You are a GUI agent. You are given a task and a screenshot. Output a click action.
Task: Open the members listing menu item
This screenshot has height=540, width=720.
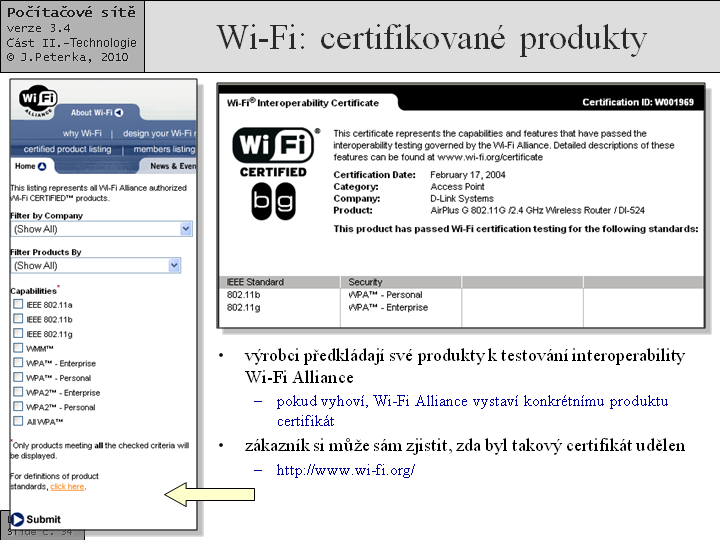(164, 149)
